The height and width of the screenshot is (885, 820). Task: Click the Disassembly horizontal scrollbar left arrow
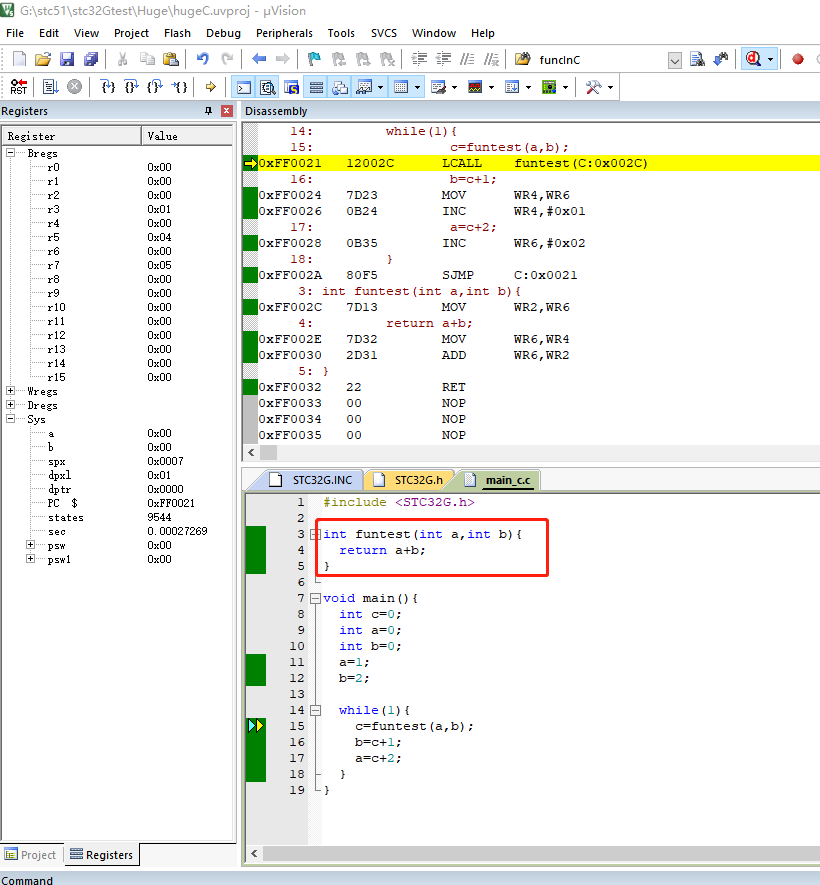252,452
